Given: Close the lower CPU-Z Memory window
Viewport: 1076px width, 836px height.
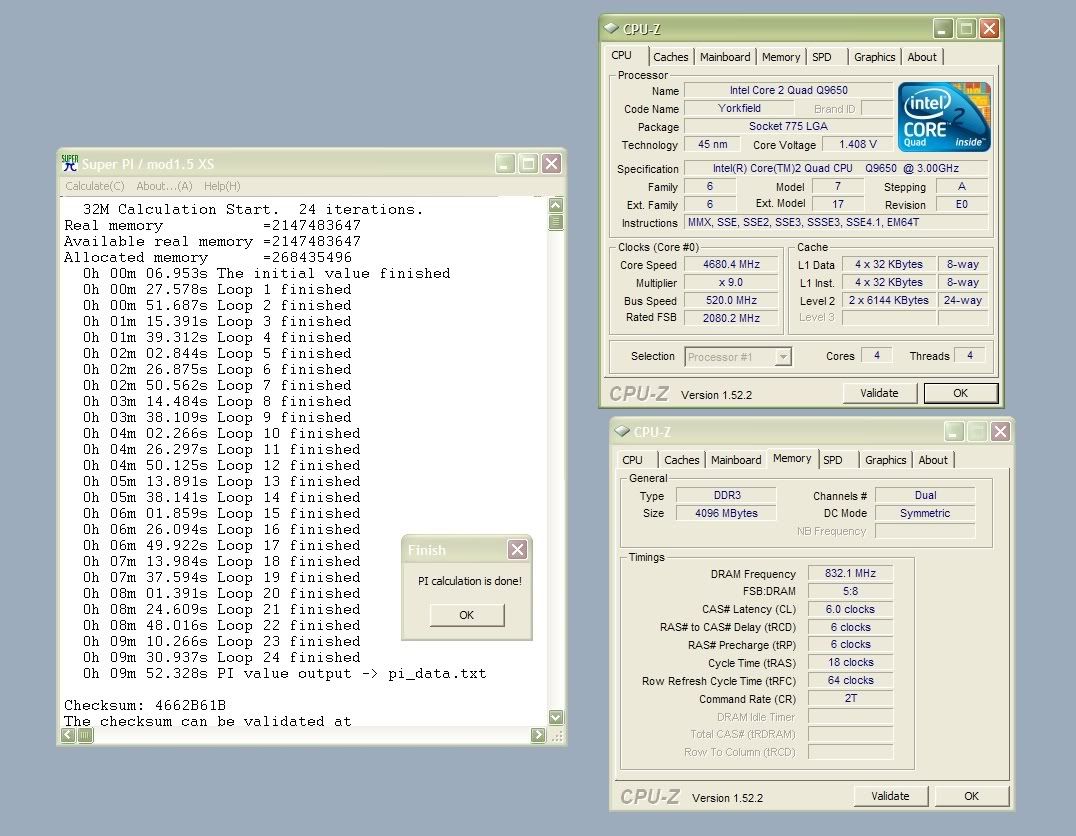Looking at the screenshot, I should (x=1001, y=431).
